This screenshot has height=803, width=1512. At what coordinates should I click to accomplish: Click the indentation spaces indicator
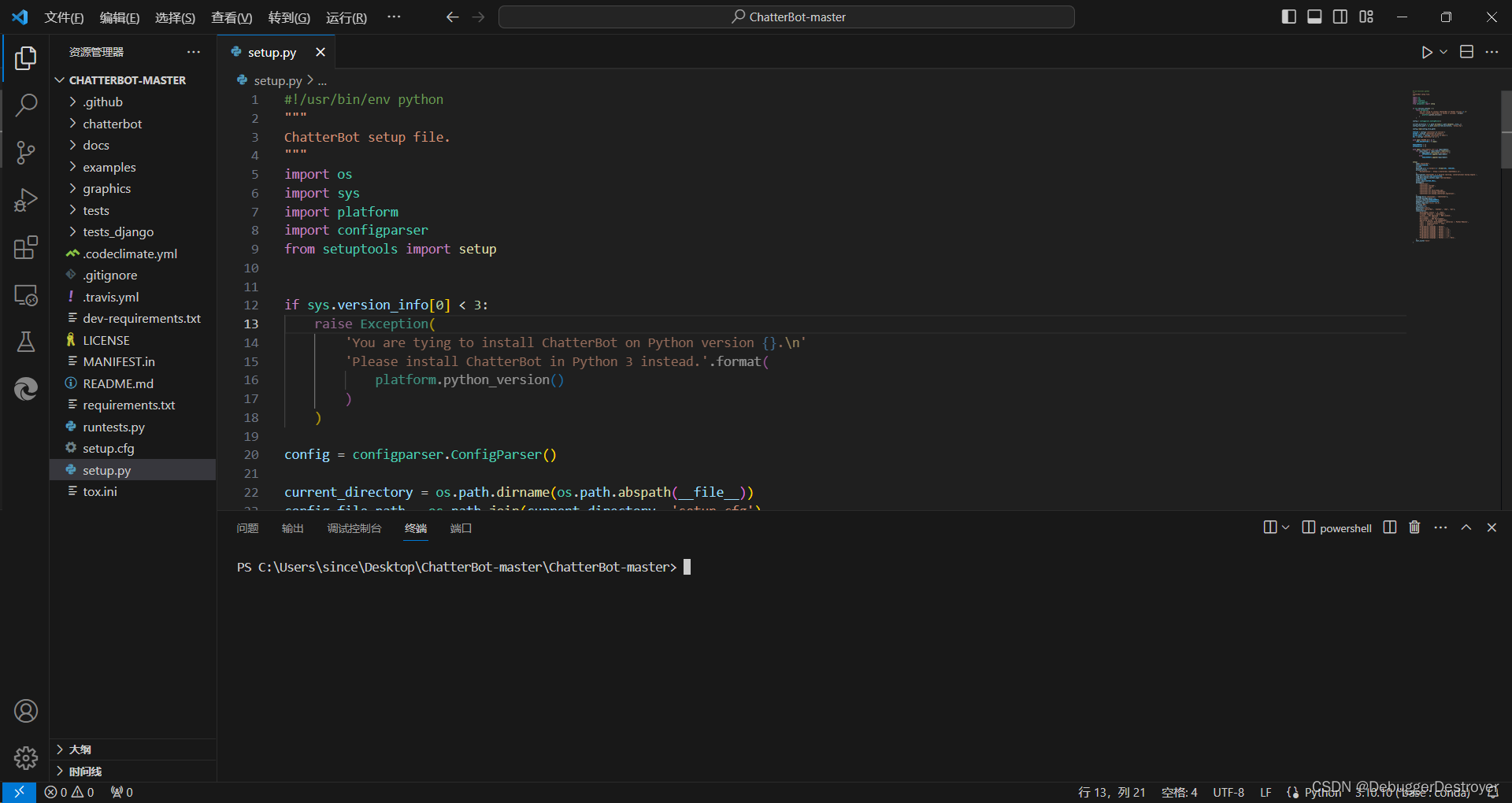coord(1179,792)
